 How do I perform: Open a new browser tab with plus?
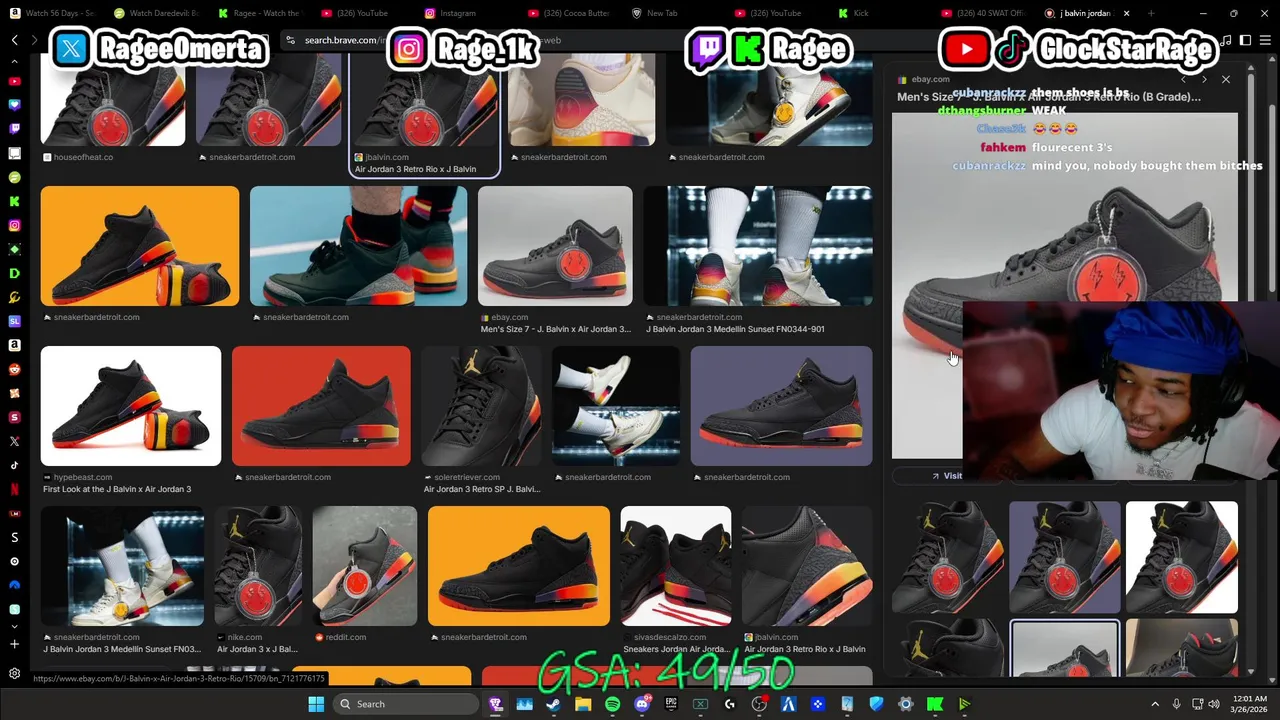pos(1151,13)
